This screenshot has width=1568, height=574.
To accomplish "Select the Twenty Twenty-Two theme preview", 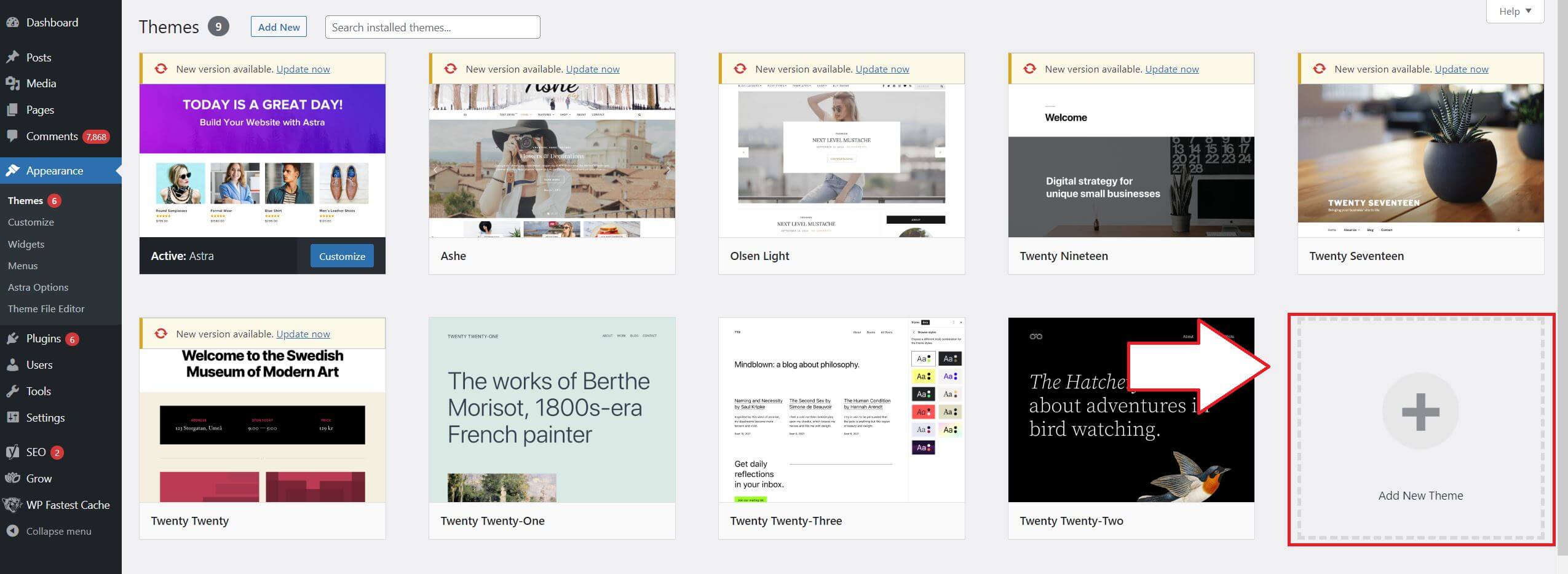I will click(x=1131, y=410).
